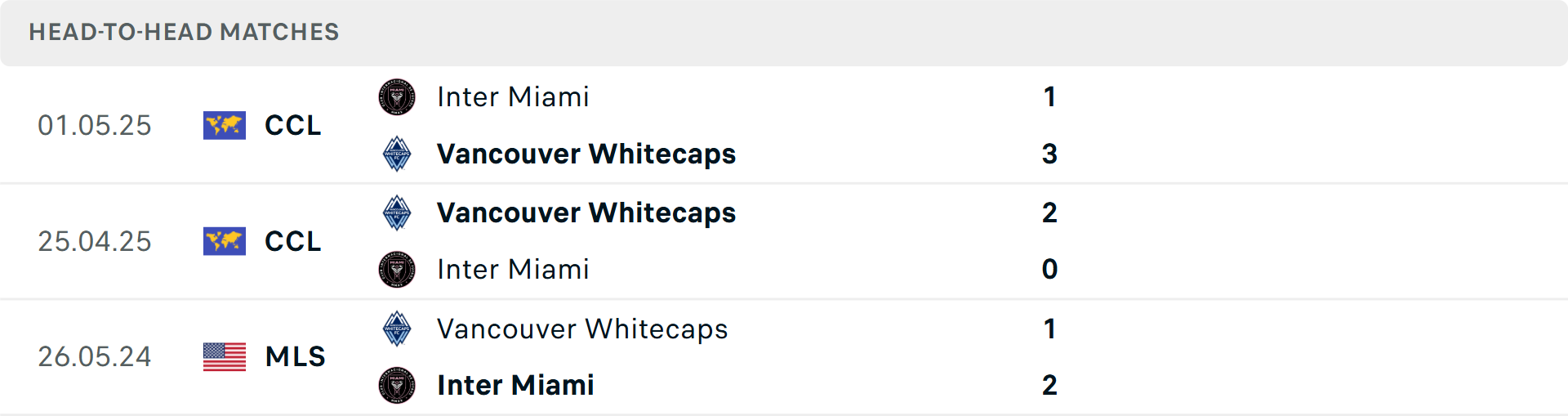Click Inter Miami crest in 26.05.24 match
The height and width of the screenshot is (416, 1568).
click(397, 385)
